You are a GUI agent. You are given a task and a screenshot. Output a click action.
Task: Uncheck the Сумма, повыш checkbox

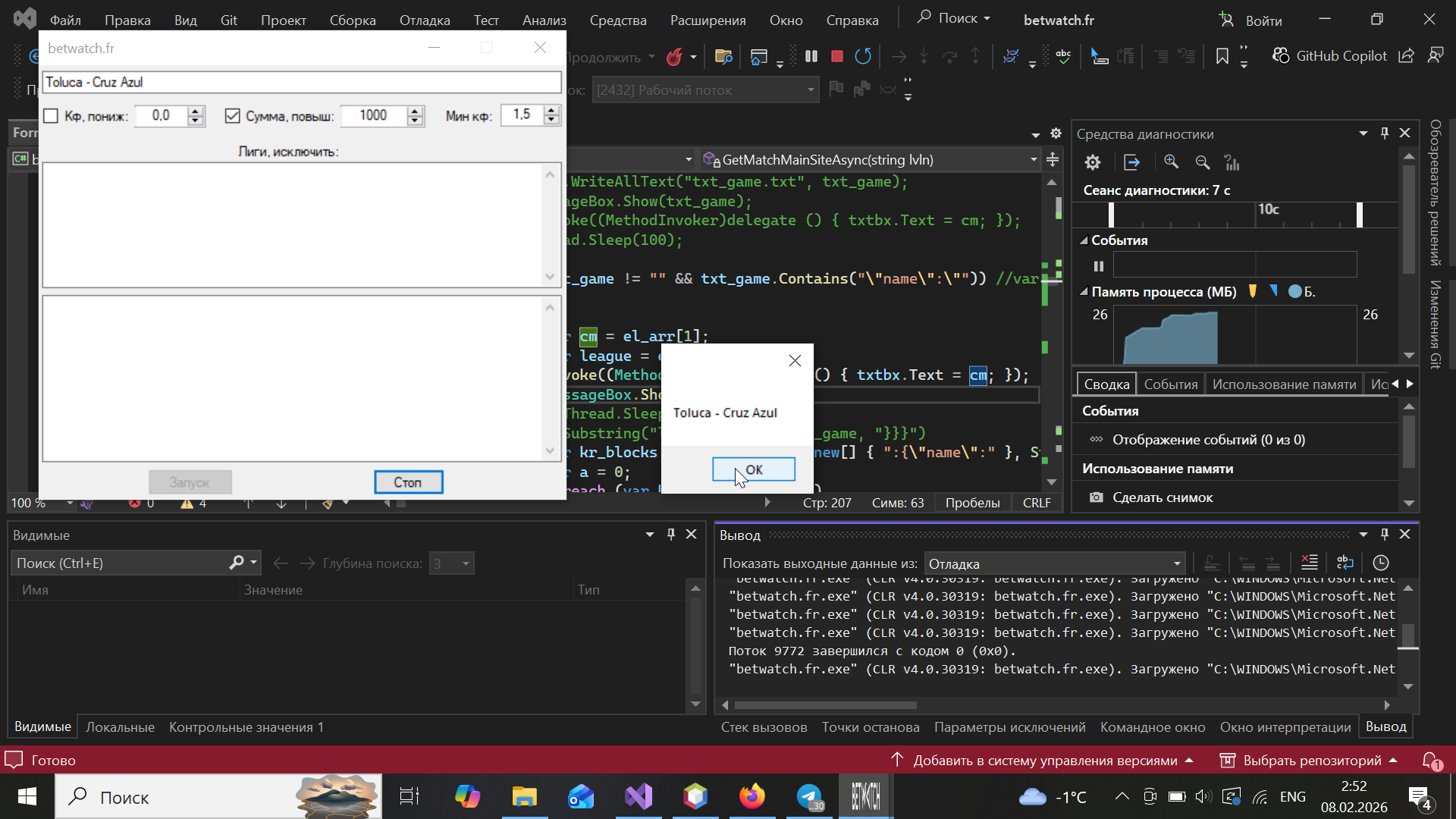point(233,116)
